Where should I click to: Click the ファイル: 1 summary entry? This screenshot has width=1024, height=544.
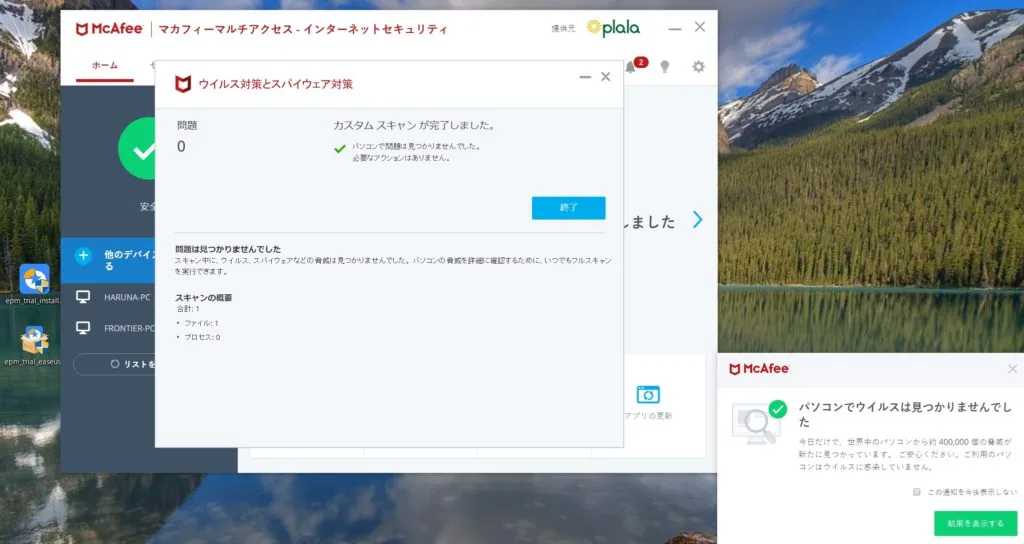[x=201, y=323]
